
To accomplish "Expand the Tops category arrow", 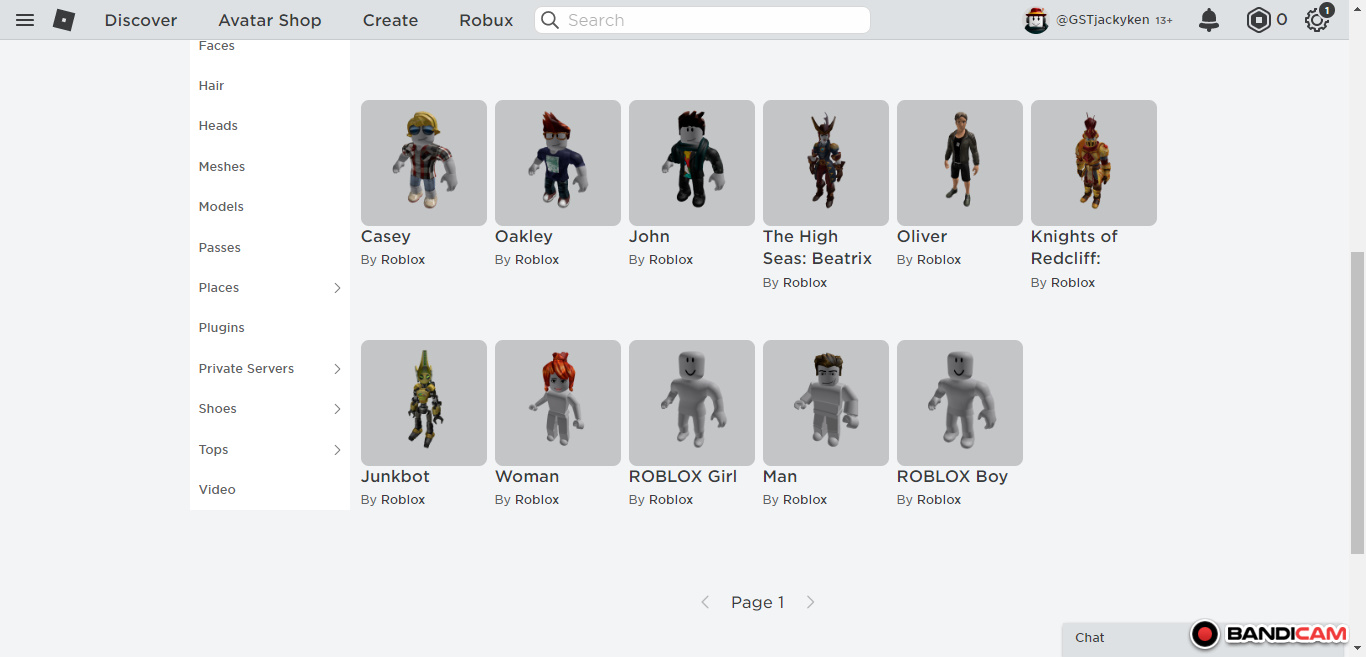I will (x=337, y=450).
